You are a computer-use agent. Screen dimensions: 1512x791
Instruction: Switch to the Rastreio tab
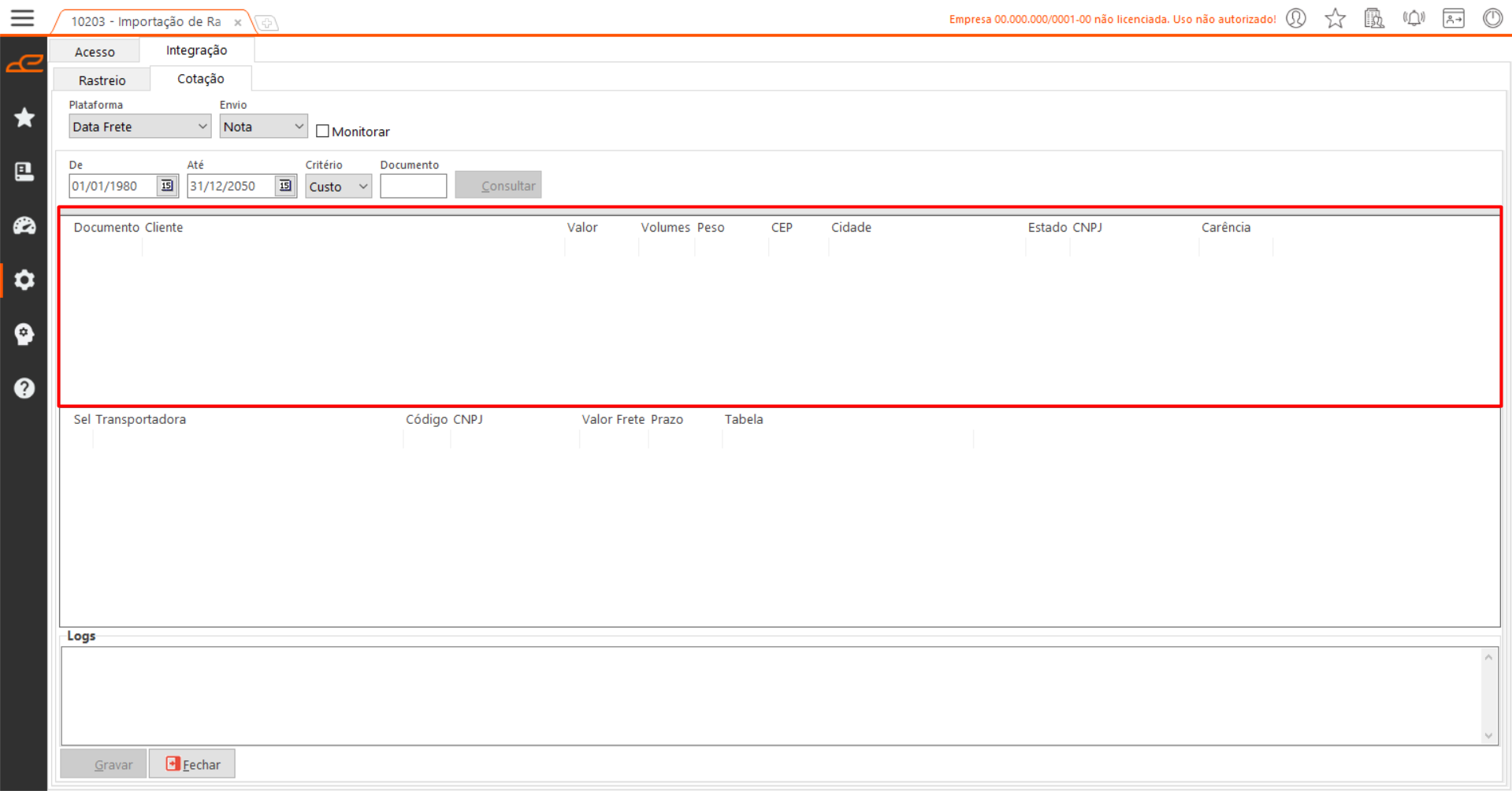(x=102, y=80)
